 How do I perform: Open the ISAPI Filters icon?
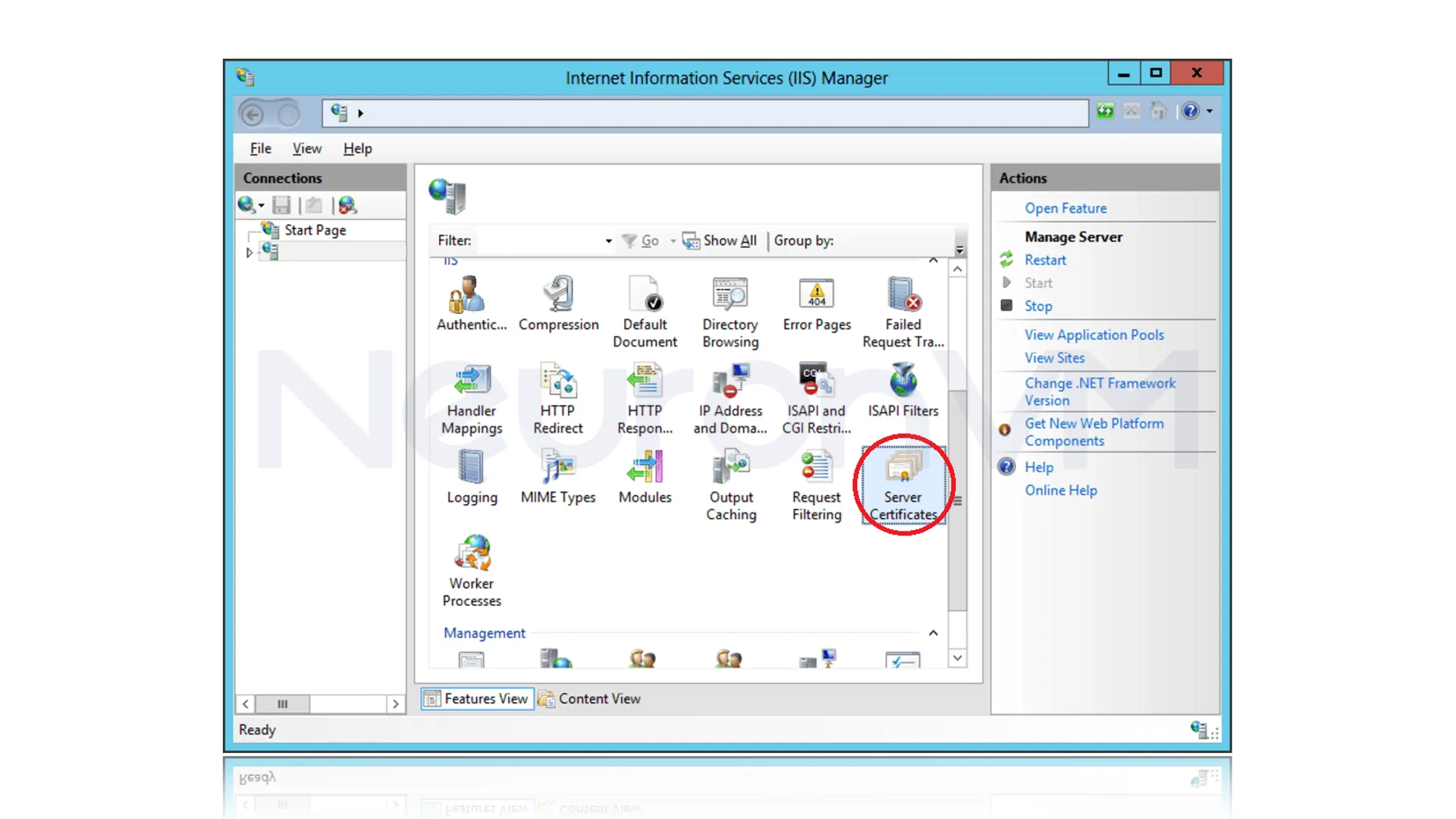(x=902, y=390)
